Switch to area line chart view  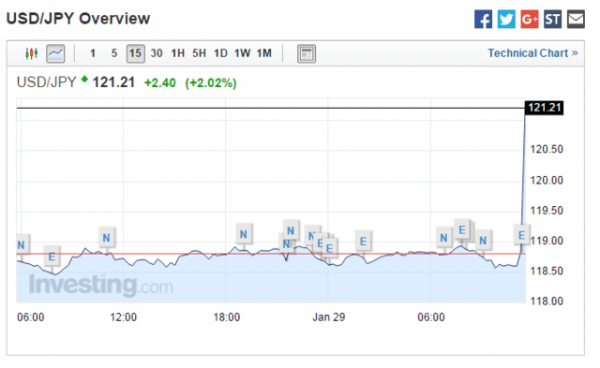[x=55, y=54]
